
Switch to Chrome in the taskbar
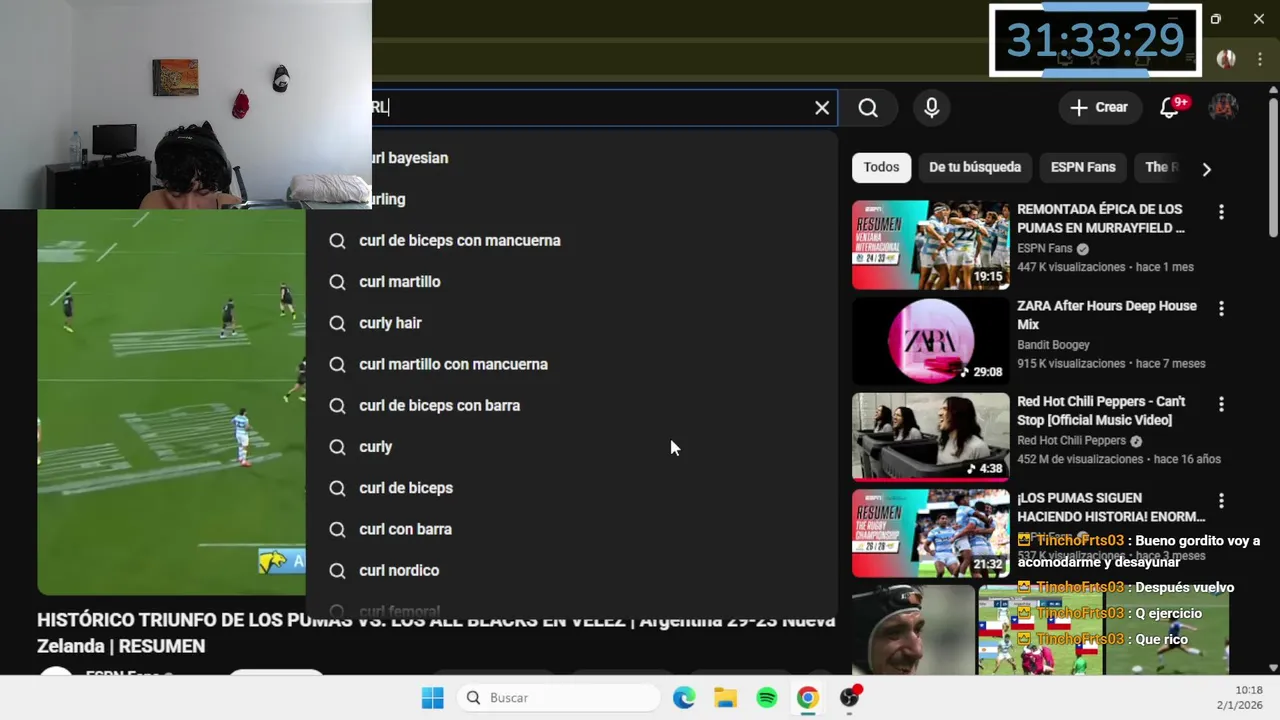pyautogui.click(x=808, y=698)
